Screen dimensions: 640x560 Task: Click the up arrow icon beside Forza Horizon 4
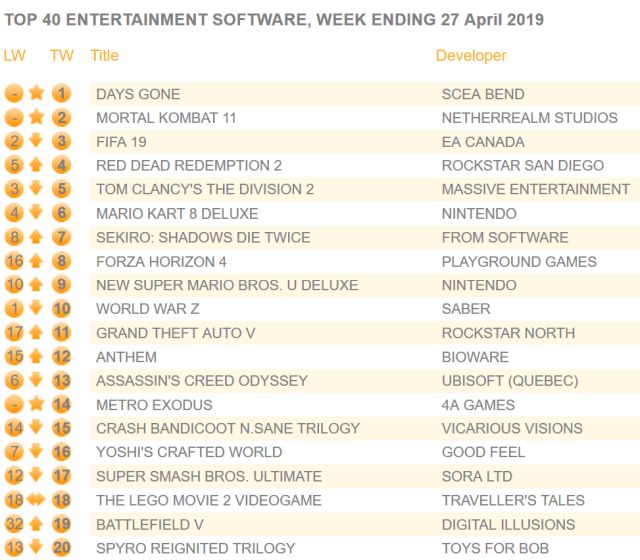point(37,261)
